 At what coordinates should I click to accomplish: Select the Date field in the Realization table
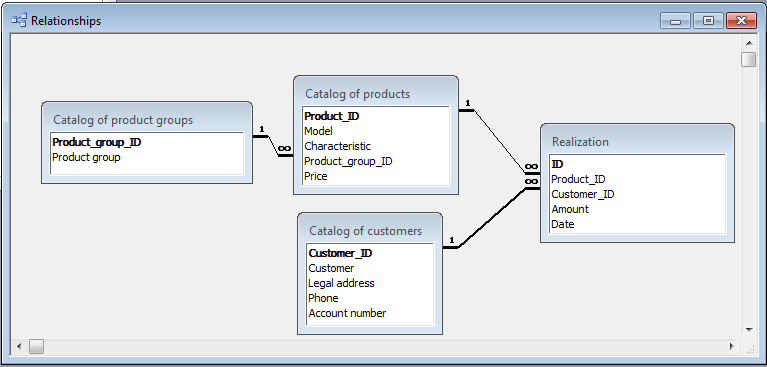point(637,224)
